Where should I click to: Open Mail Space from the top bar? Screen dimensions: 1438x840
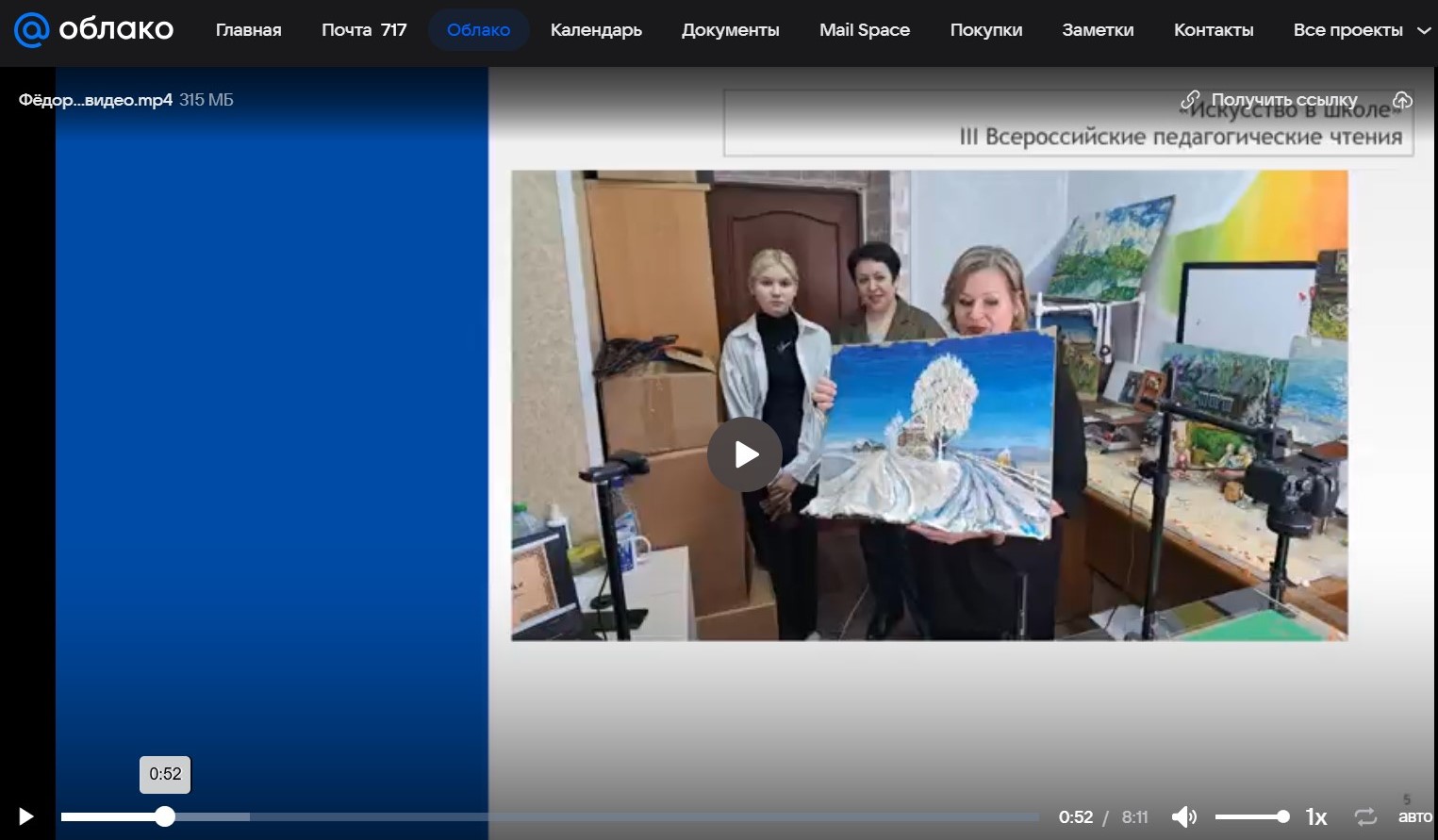click(864, 30)
